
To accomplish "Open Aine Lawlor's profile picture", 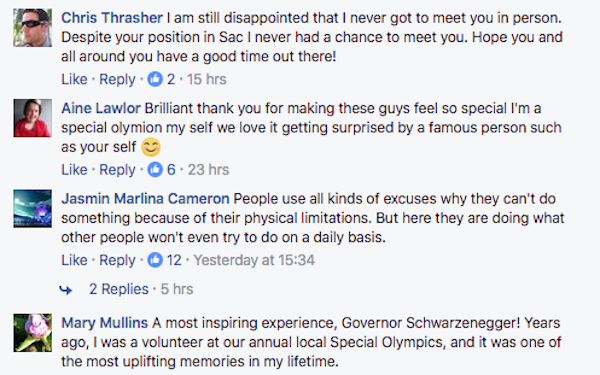I will pyautogui.click(x=33, y=118).
